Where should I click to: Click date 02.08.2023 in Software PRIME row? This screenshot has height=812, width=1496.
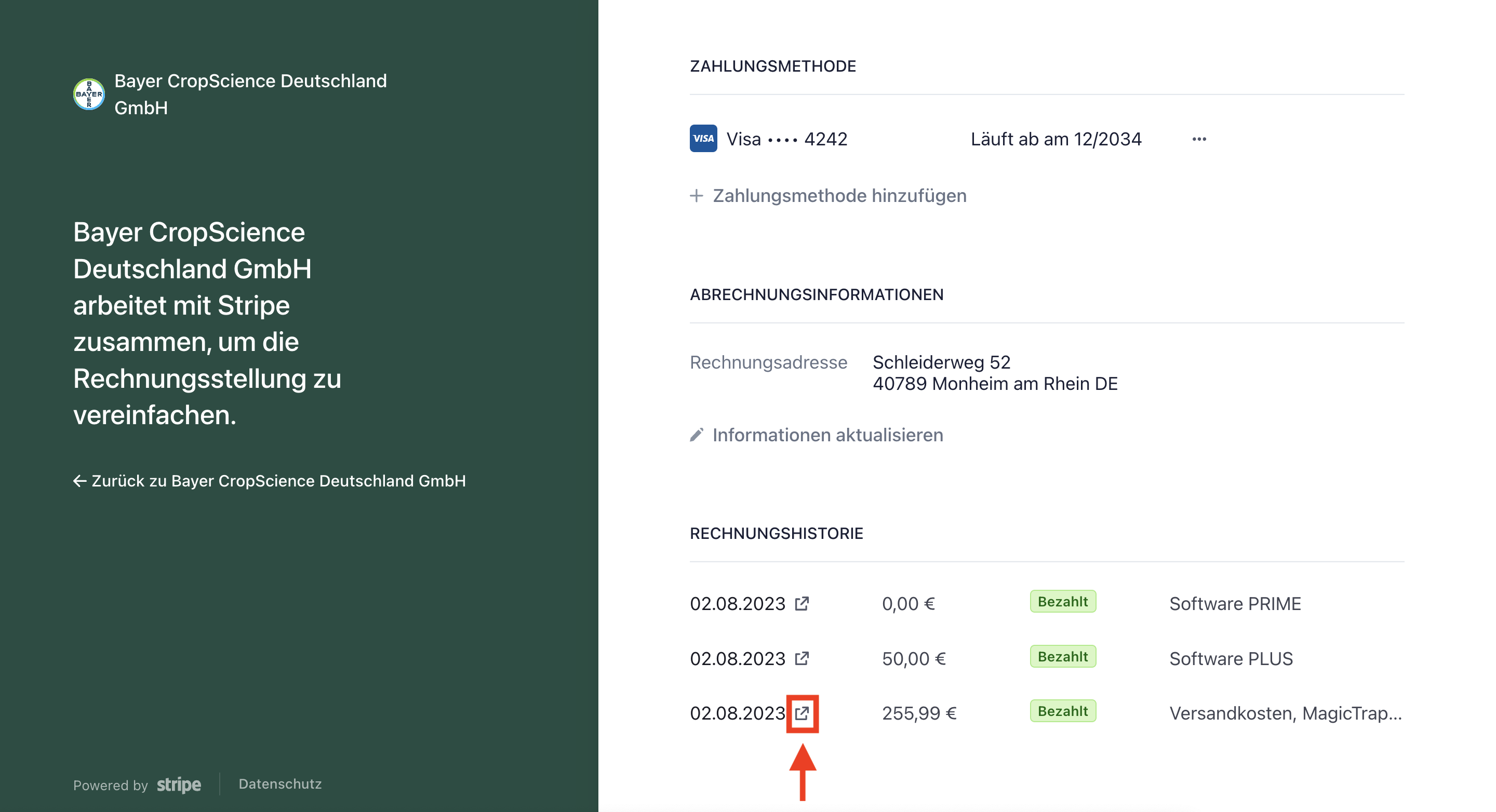click(x=738, y=604)
